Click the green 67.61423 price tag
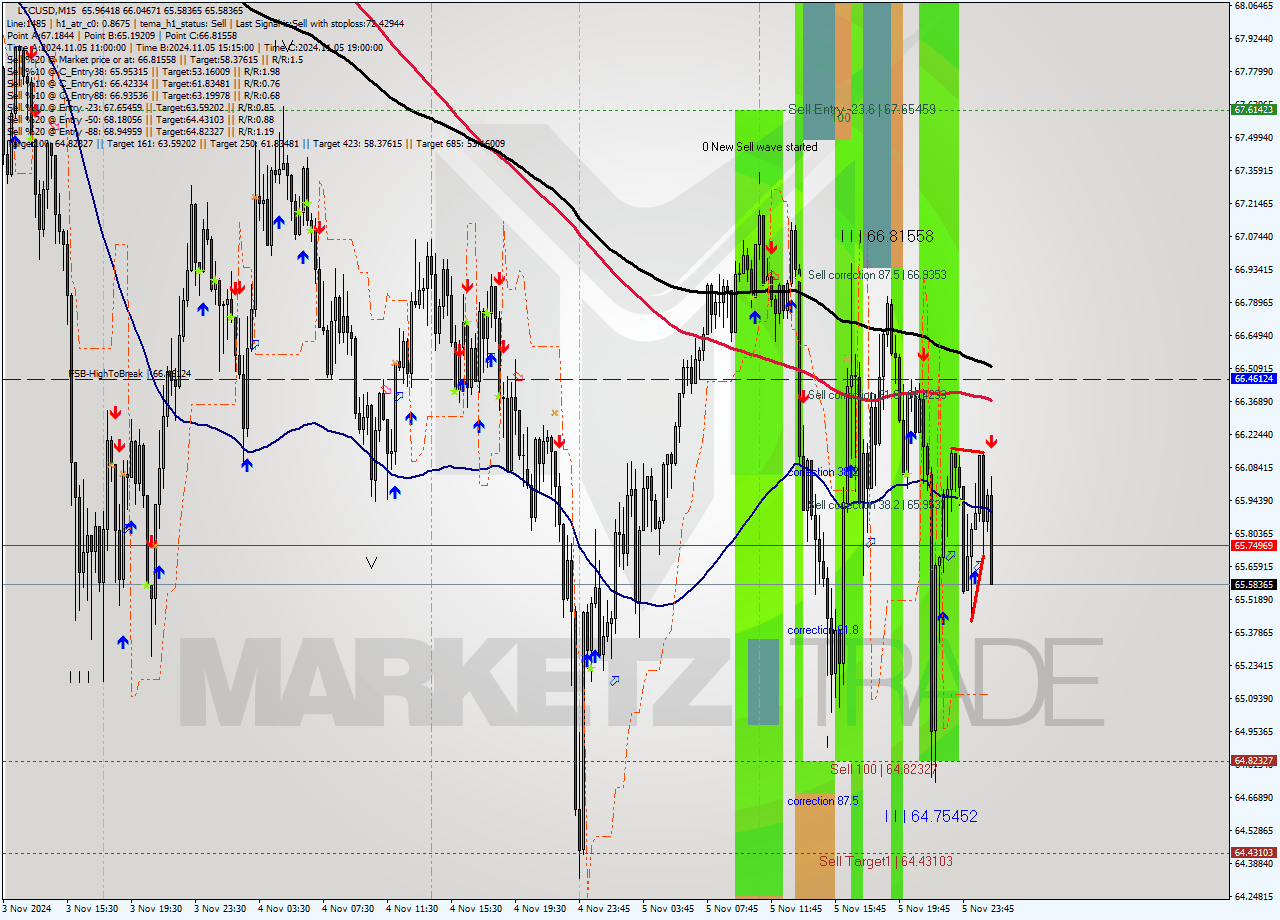Image resolution: width=1280 pixels, height=920 pixels. coord(1254,109)
